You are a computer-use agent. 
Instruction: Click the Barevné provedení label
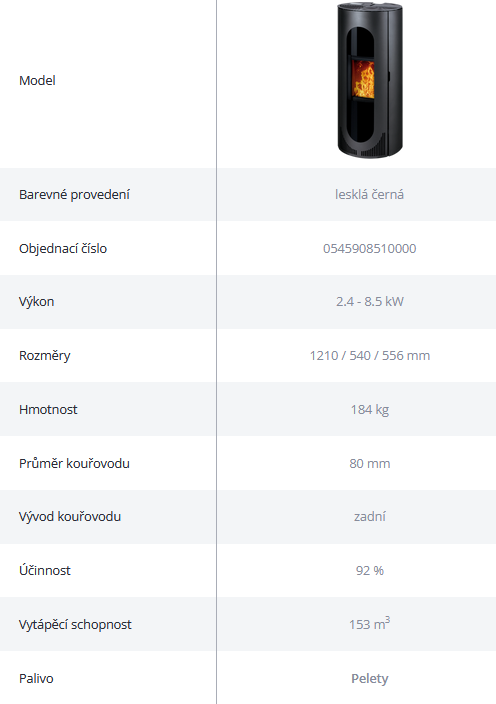coord(74,194)
